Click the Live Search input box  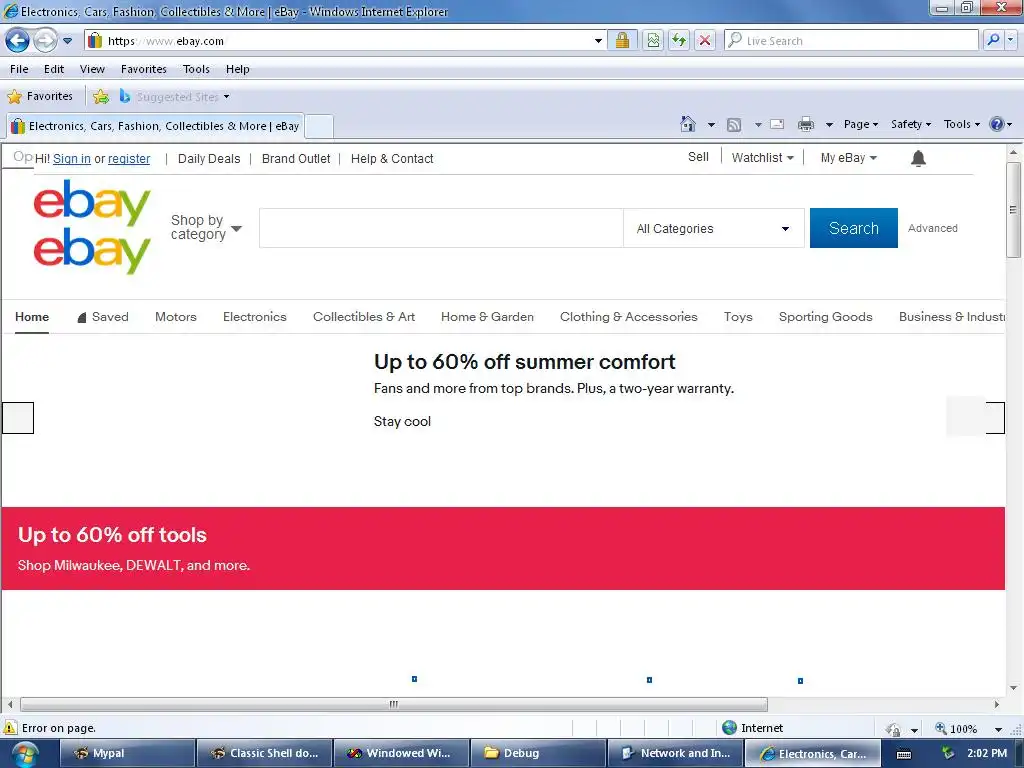852,40
